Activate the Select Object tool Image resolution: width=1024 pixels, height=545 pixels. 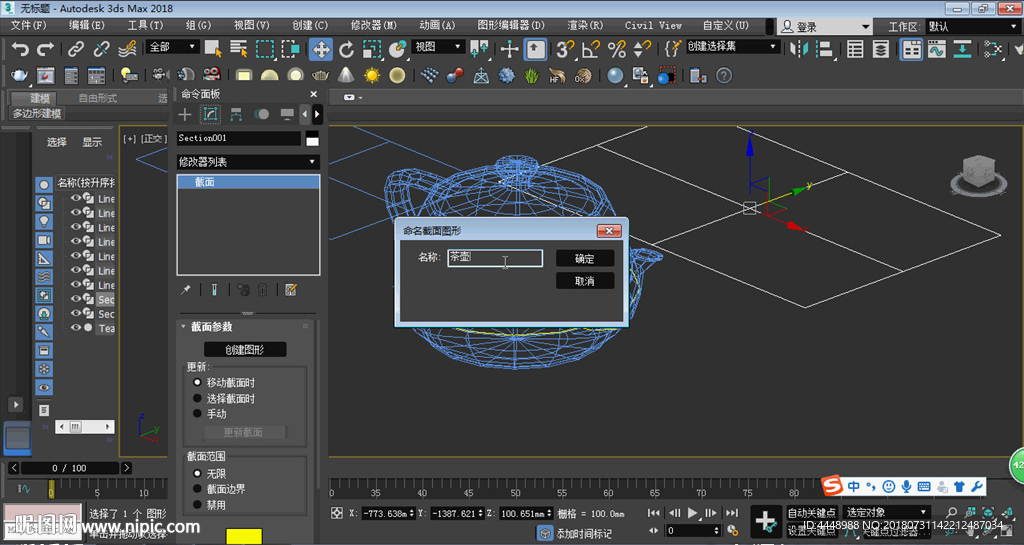(213, 49)
